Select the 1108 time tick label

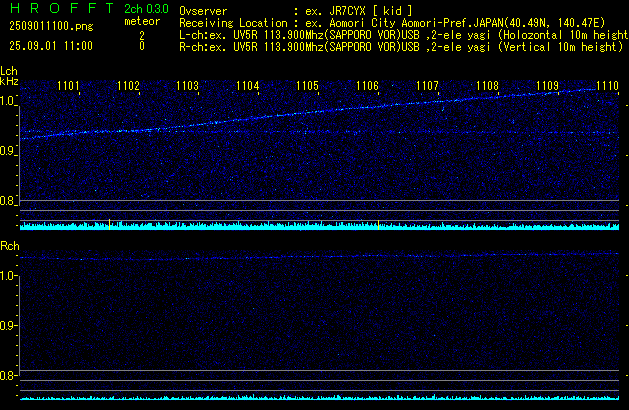pos(487,86)
